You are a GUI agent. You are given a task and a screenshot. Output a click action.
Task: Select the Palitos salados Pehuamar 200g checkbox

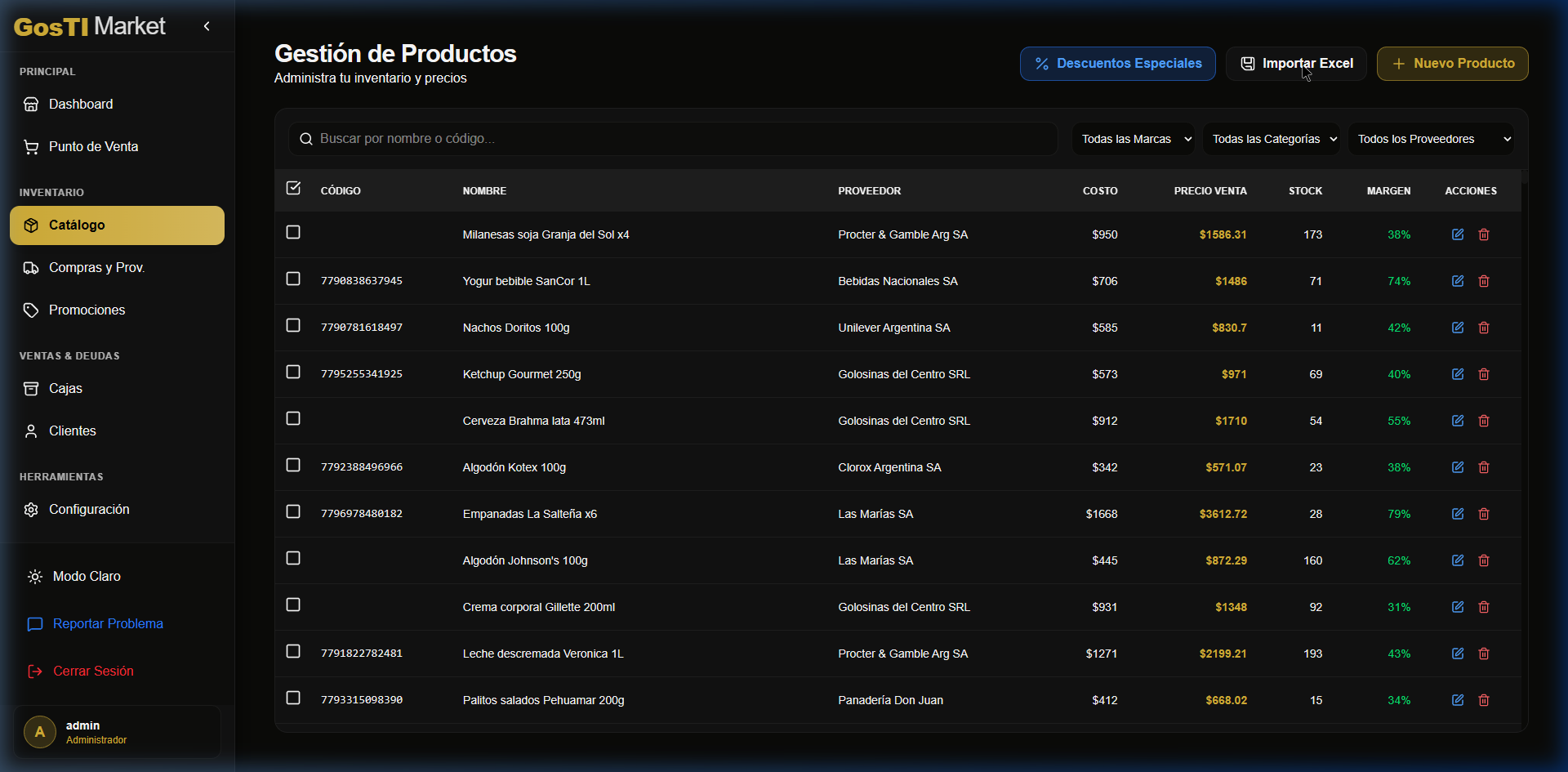[x=293, y=698]
